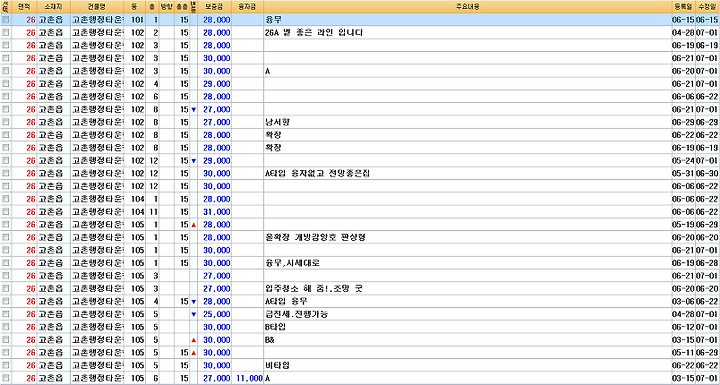The height and width of the screenshot is (385, 720).
Task: Click the registration date 05-19
Action: point(683,225)
